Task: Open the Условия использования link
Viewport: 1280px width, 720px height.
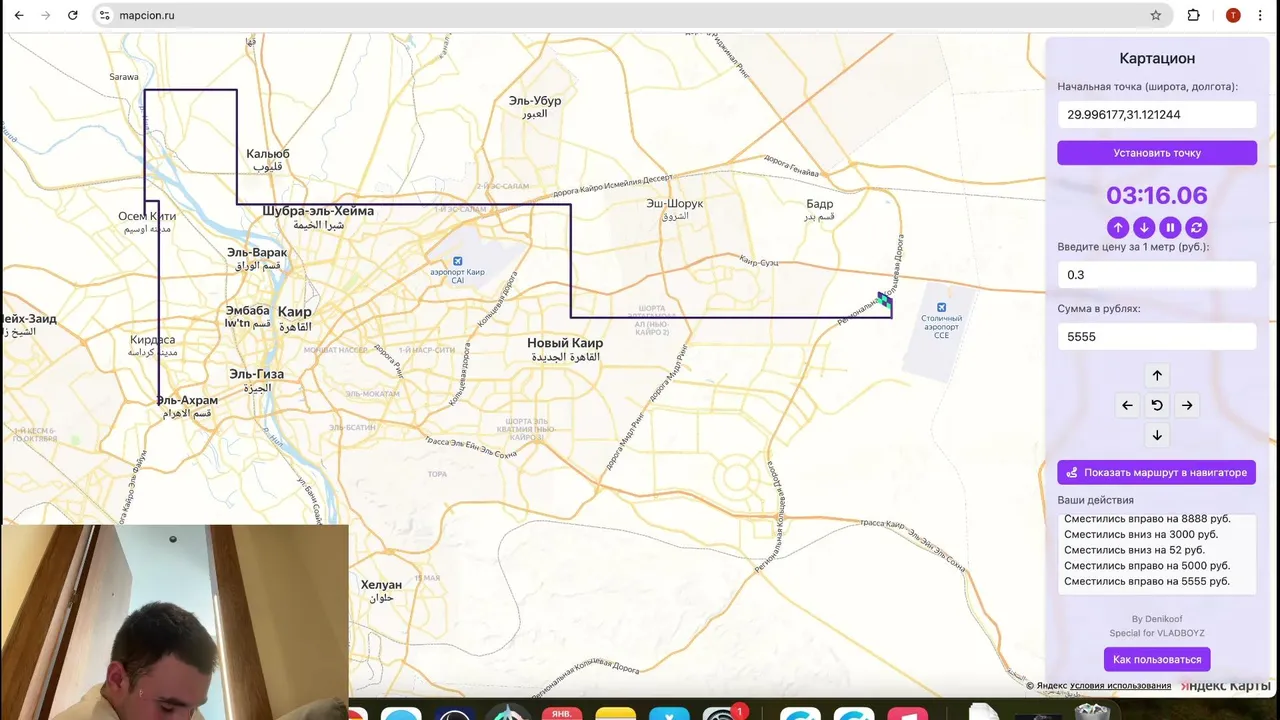Action: (x=1120, y=686)
